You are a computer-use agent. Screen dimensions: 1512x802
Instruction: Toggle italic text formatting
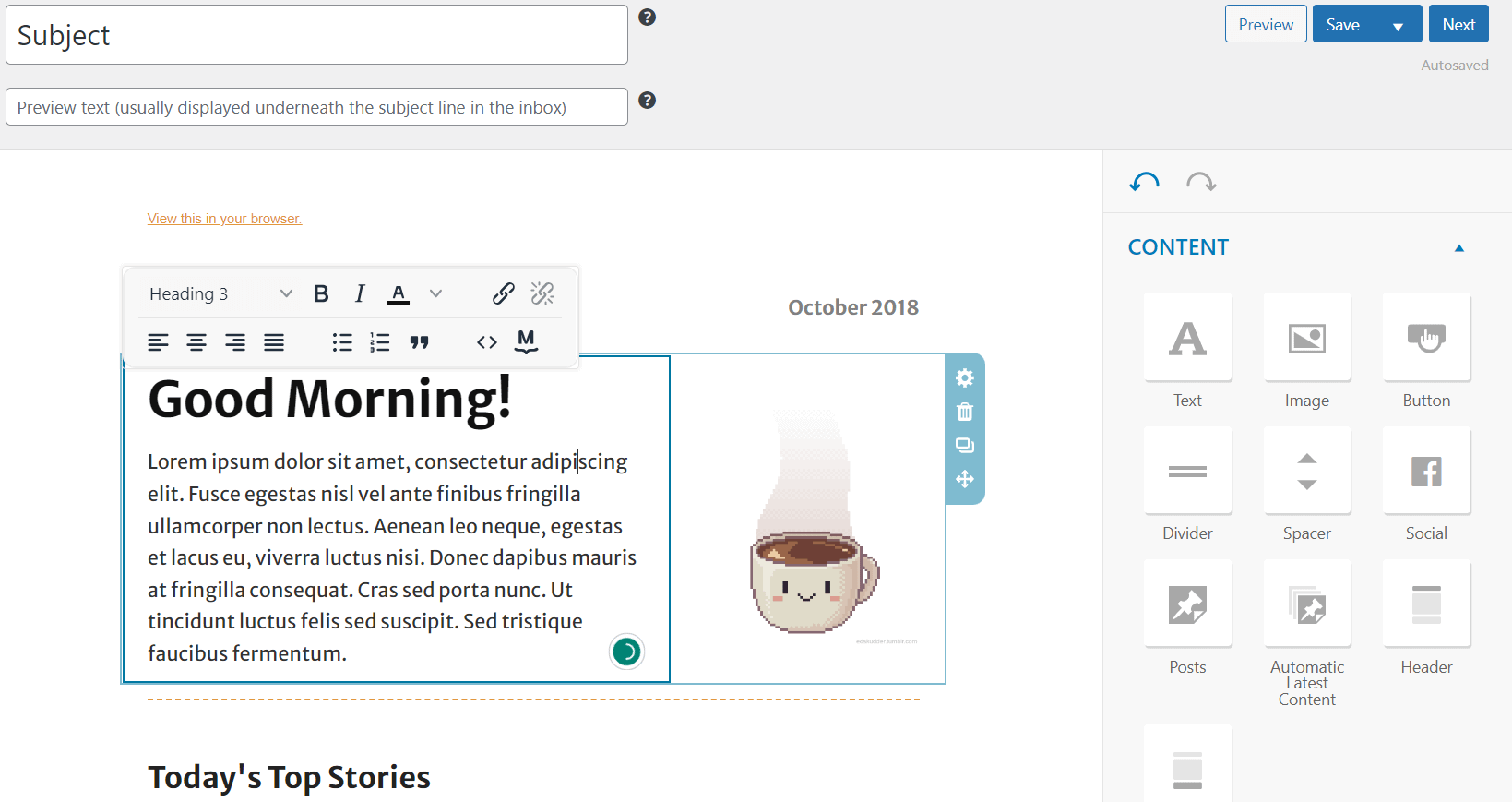click(x=360, y=293)
